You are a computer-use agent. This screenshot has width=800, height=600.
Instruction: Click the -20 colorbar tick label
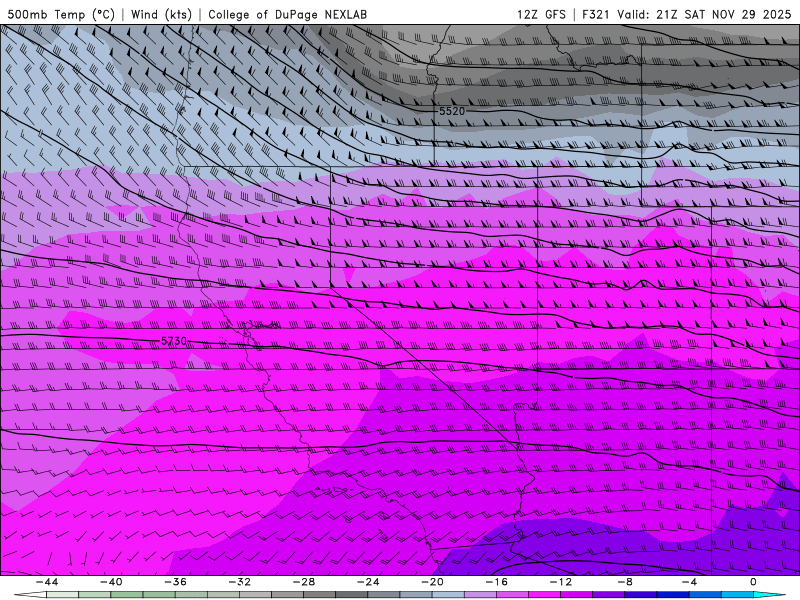tap(433, 582)
